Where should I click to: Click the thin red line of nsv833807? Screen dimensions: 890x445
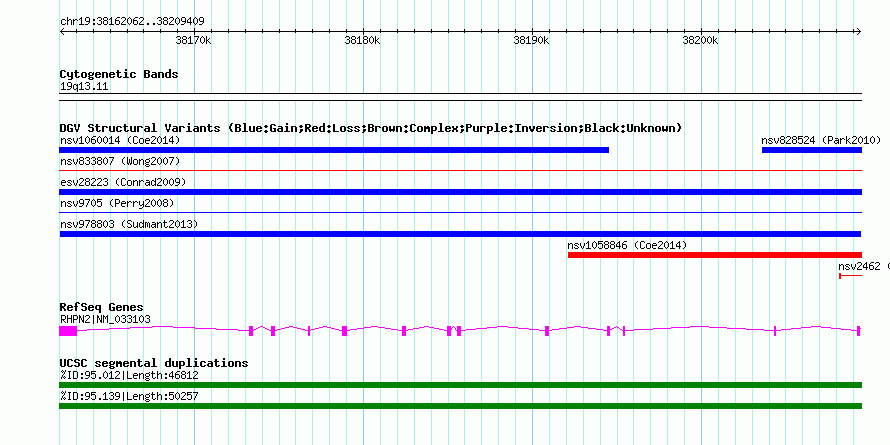[460, 170]
